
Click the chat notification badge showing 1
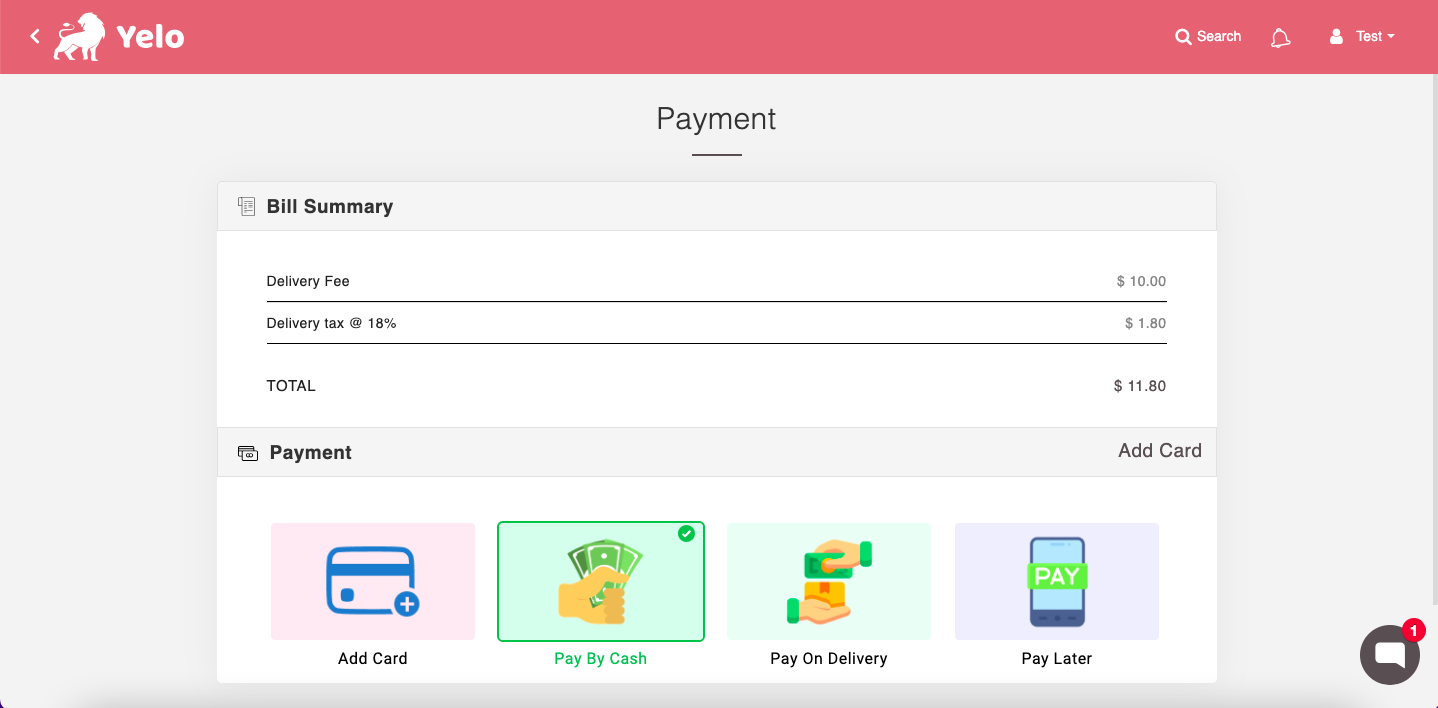[1413, 630]
